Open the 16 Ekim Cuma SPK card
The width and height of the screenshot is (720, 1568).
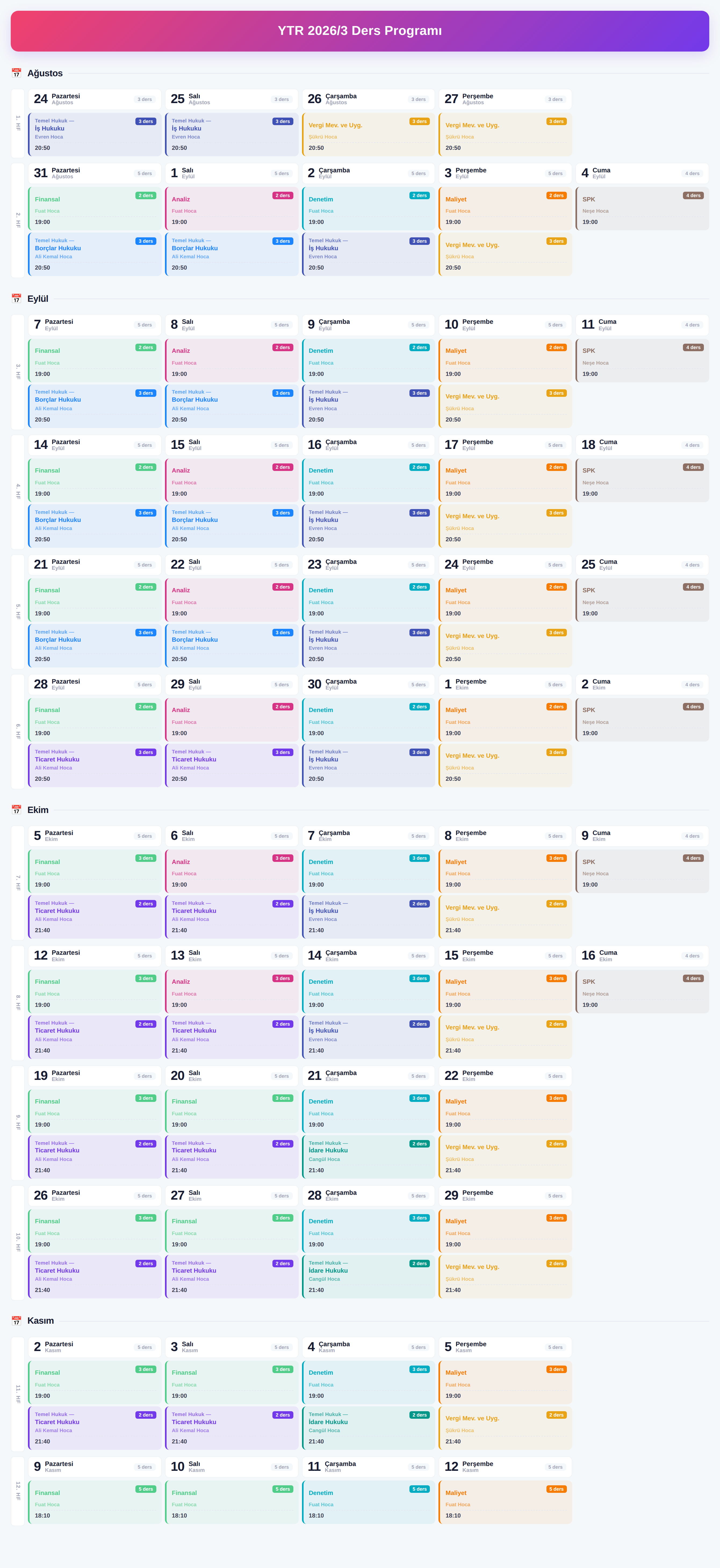tap(642, 992)
